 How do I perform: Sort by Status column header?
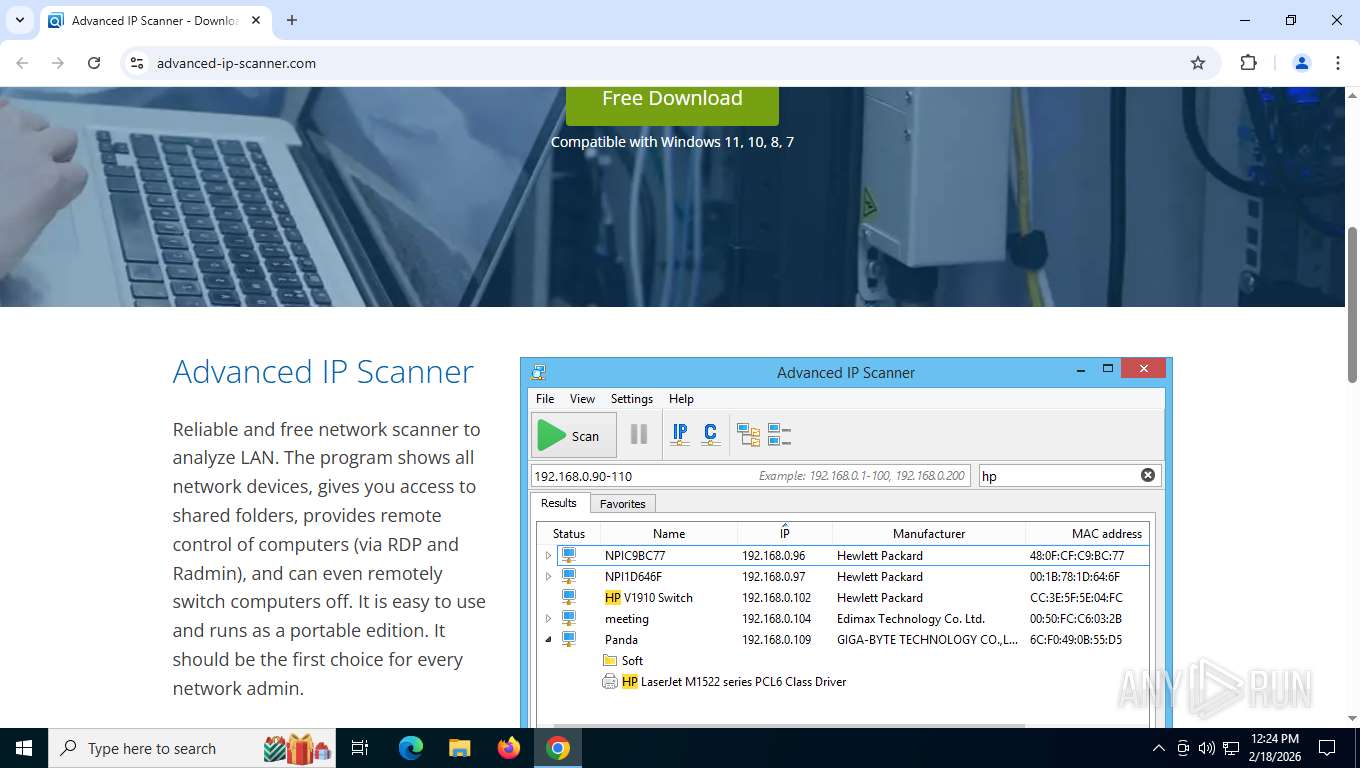pos(569,533)
